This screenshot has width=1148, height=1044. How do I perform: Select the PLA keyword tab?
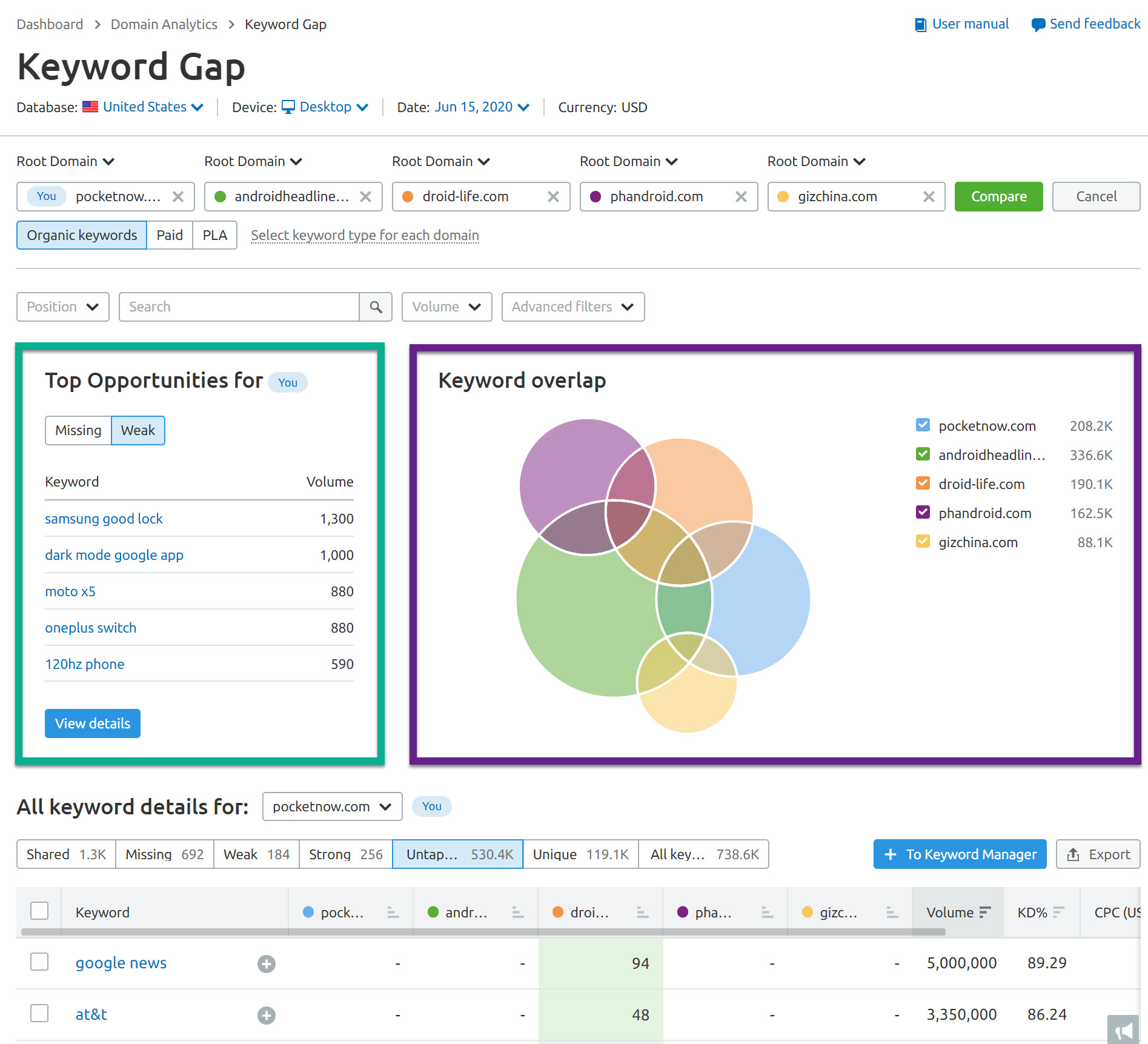(214, 236)
